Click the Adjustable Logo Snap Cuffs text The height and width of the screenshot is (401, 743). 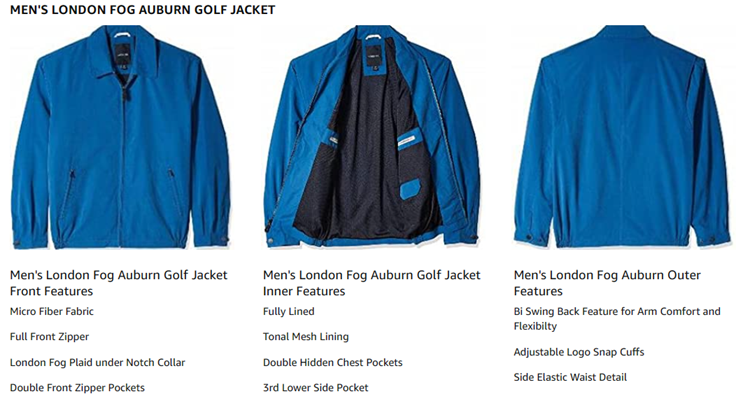click(578, 352)
